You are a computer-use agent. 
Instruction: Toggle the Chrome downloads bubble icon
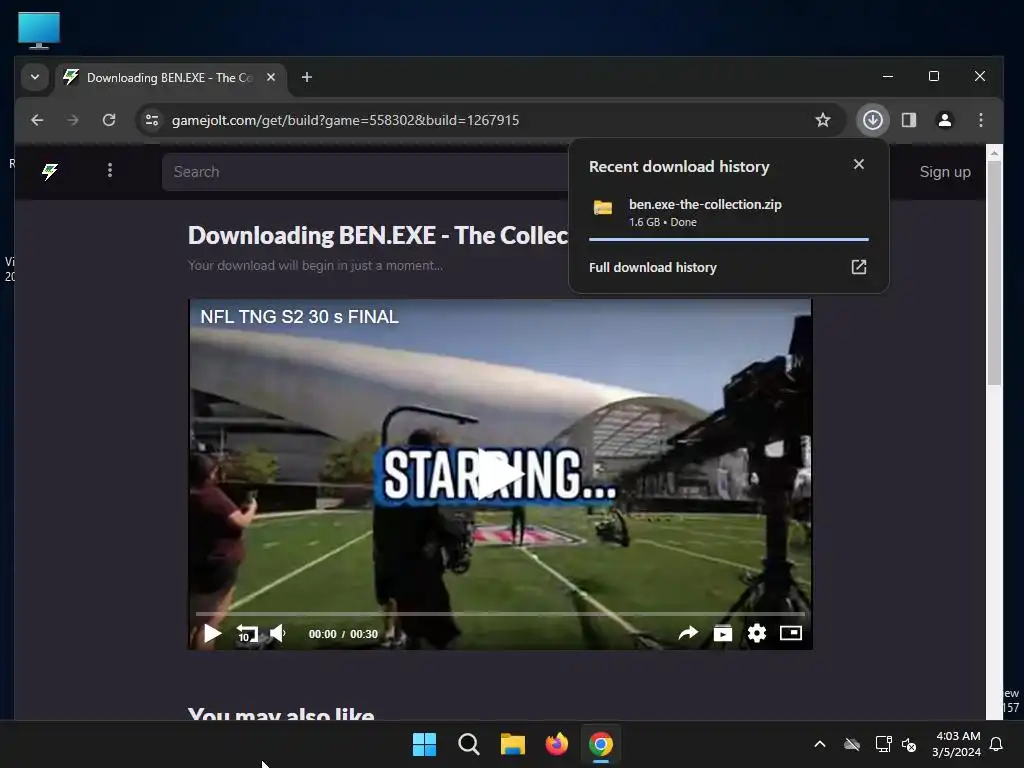(873, 120)
